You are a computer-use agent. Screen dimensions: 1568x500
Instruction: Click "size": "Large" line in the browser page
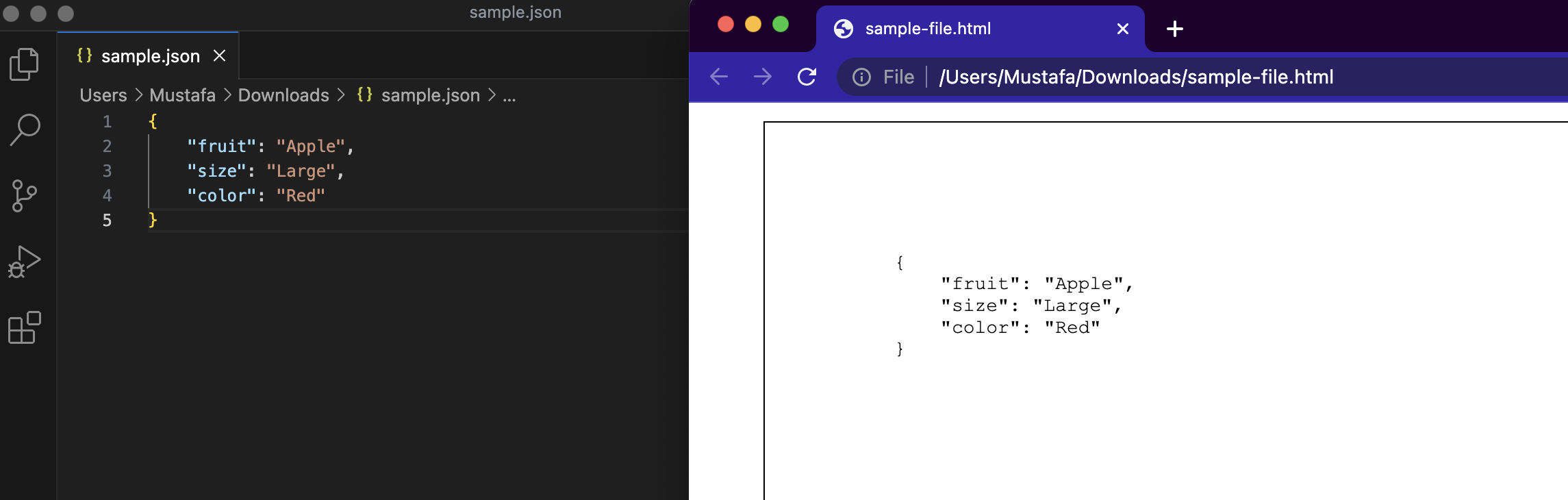click(x=1031, y=305)
